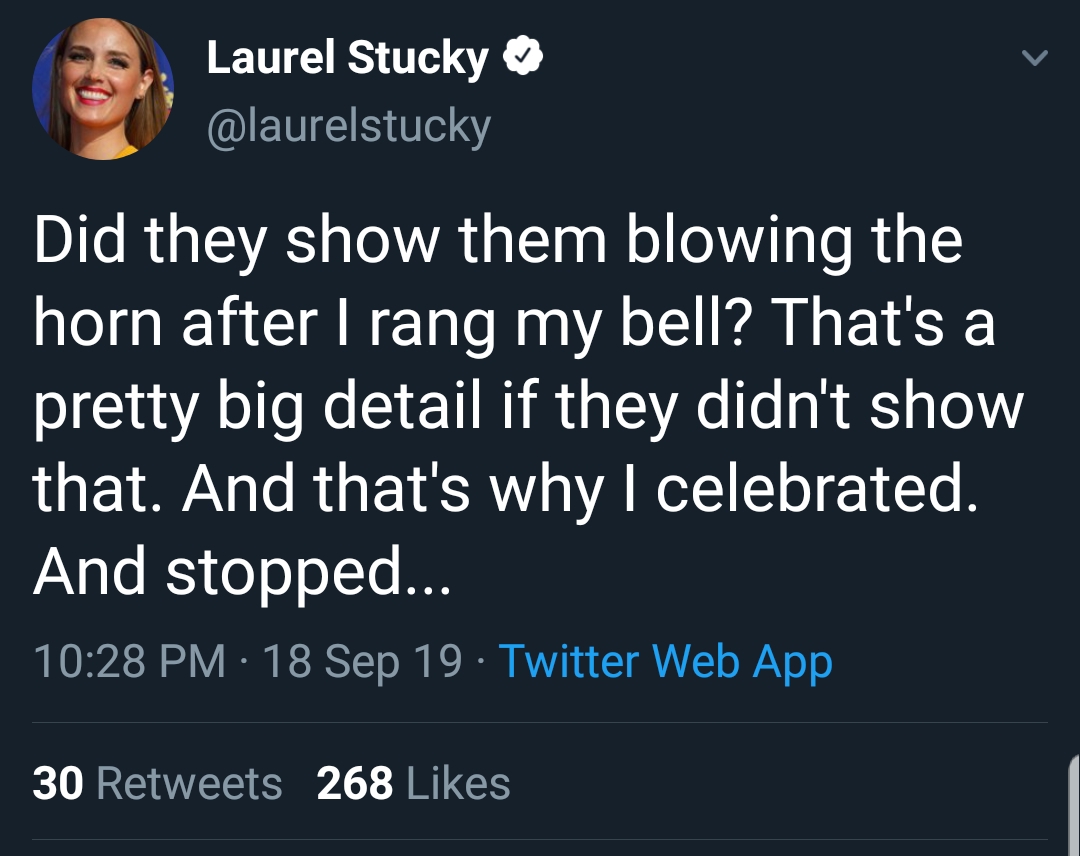Select the tweet text starting 'Did they show'
The width and height of the screenshot is (1080, 856).
[x=528, y=406]
